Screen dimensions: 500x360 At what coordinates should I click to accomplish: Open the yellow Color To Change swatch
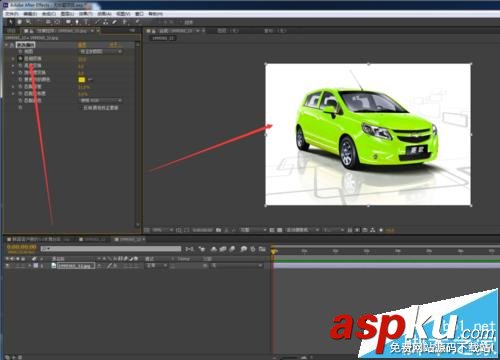[82, 80]
